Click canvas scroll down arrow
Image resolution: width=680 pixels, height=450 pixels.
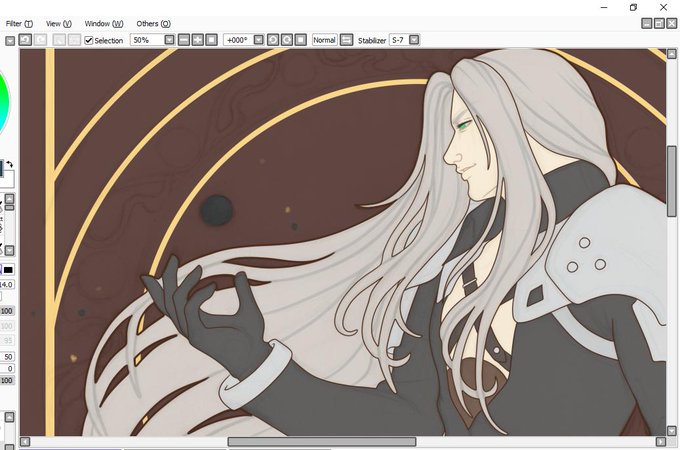[672, 431]
